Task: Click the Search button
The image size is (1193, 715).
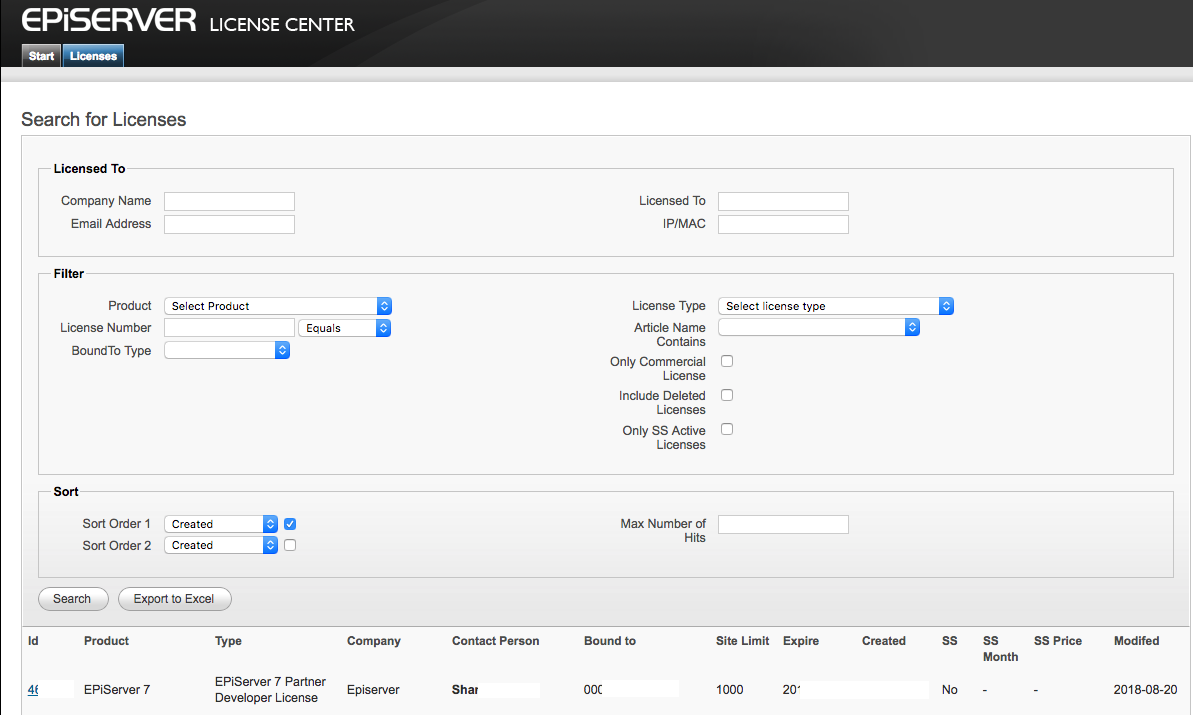Action: click(x=73, y=599)
